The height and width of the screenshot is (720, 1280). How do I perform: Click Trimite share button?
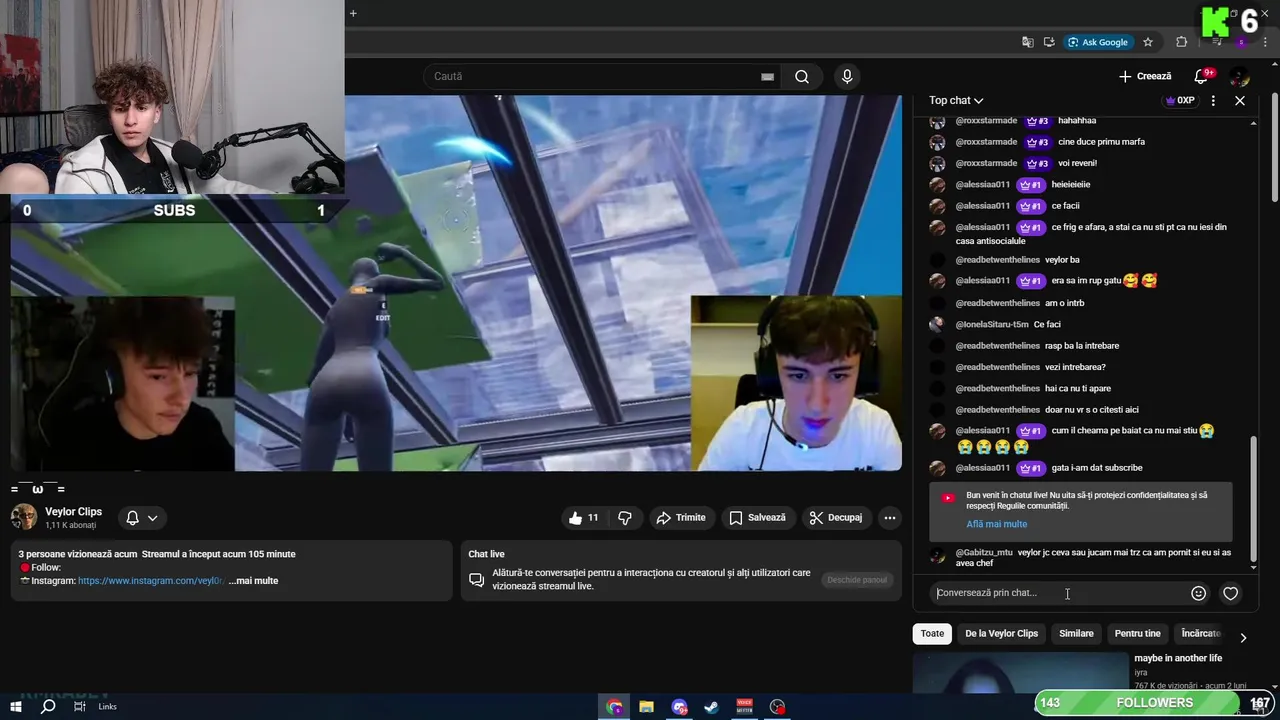tap(681, 518)
